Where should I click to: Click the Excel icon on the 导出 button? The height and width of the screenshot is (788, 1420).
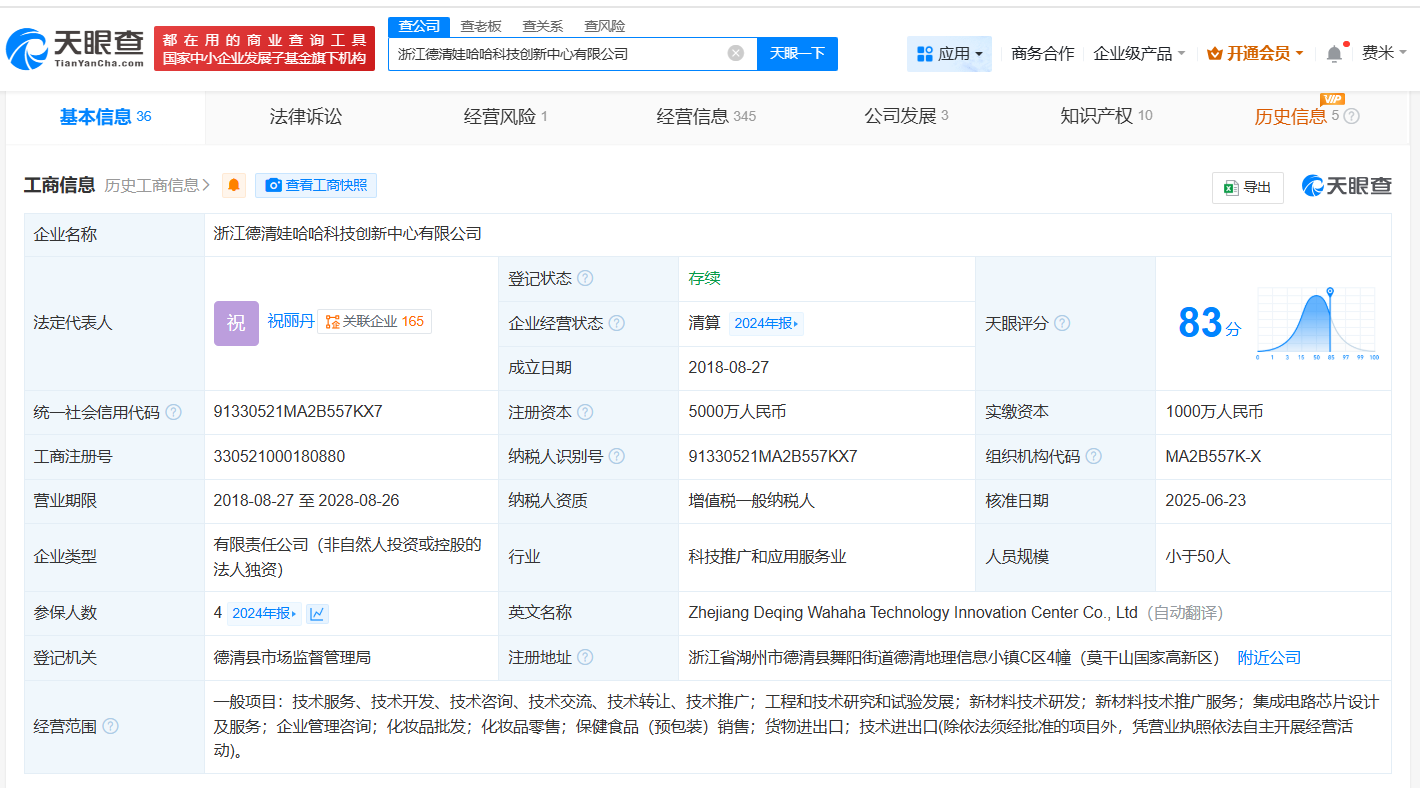(1231, 187)
